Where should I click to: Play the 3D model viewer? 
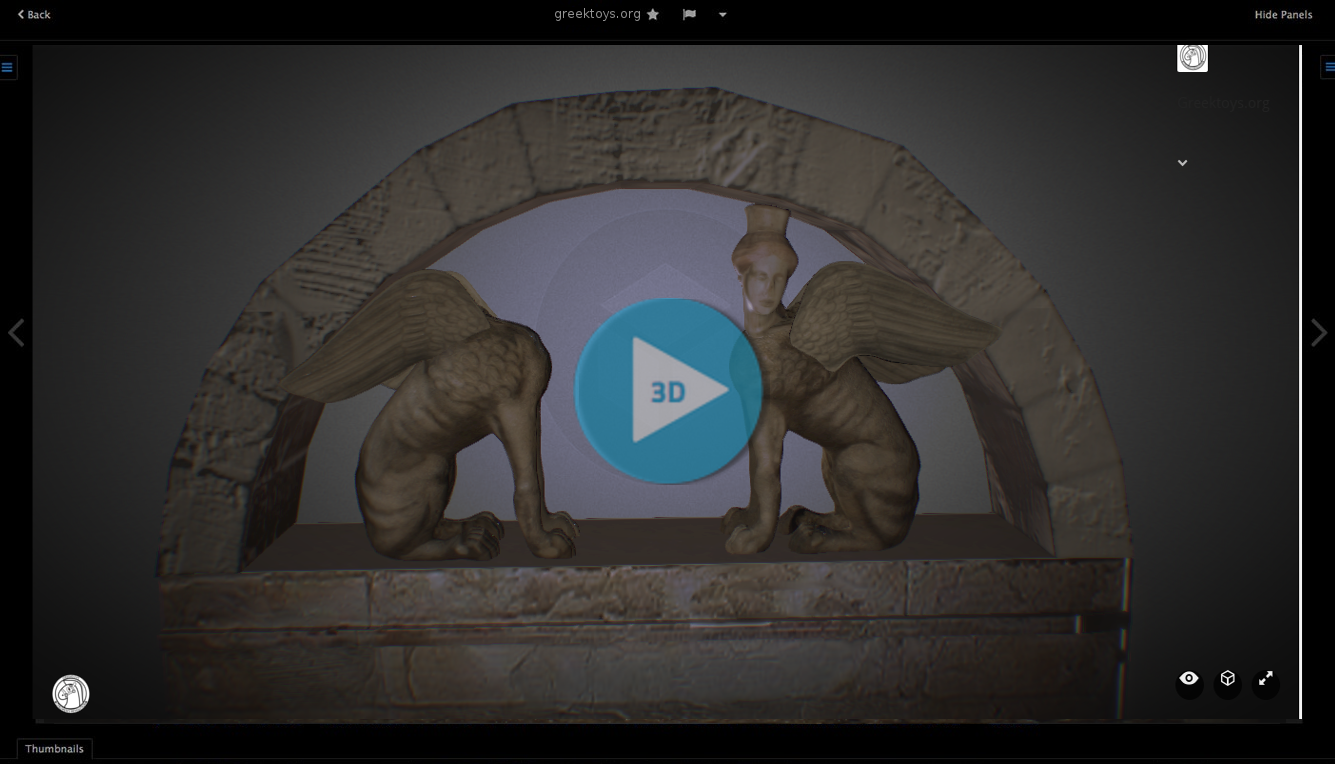(668, 391)
